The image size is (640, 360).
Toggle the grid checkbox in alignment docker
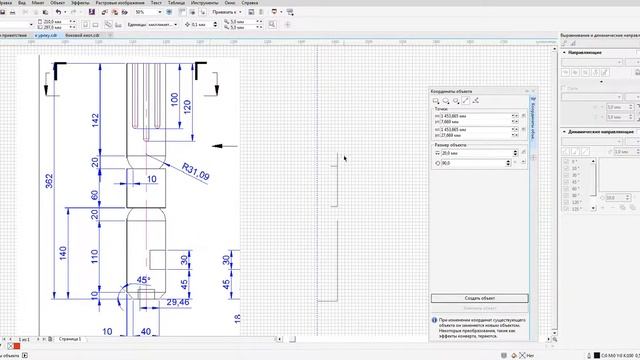pos(564,88)
